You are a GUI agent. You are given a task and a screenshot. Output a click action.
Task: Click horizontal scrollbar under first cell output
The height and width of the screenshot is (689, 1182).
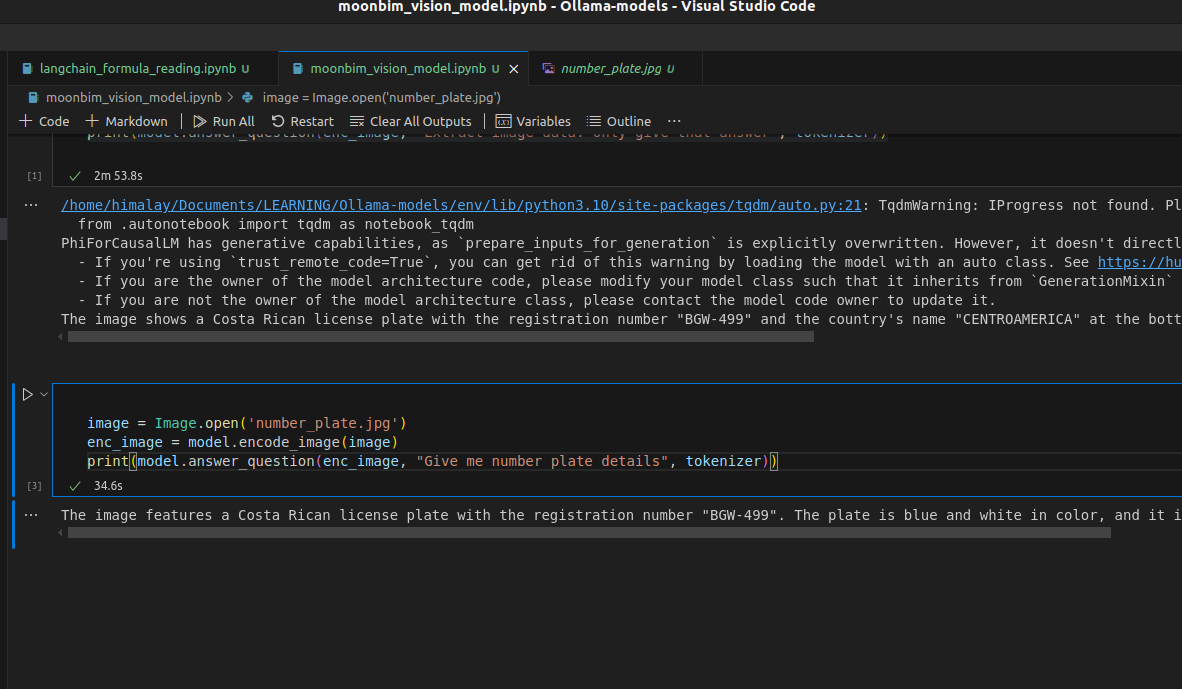[x=440, y=337]
